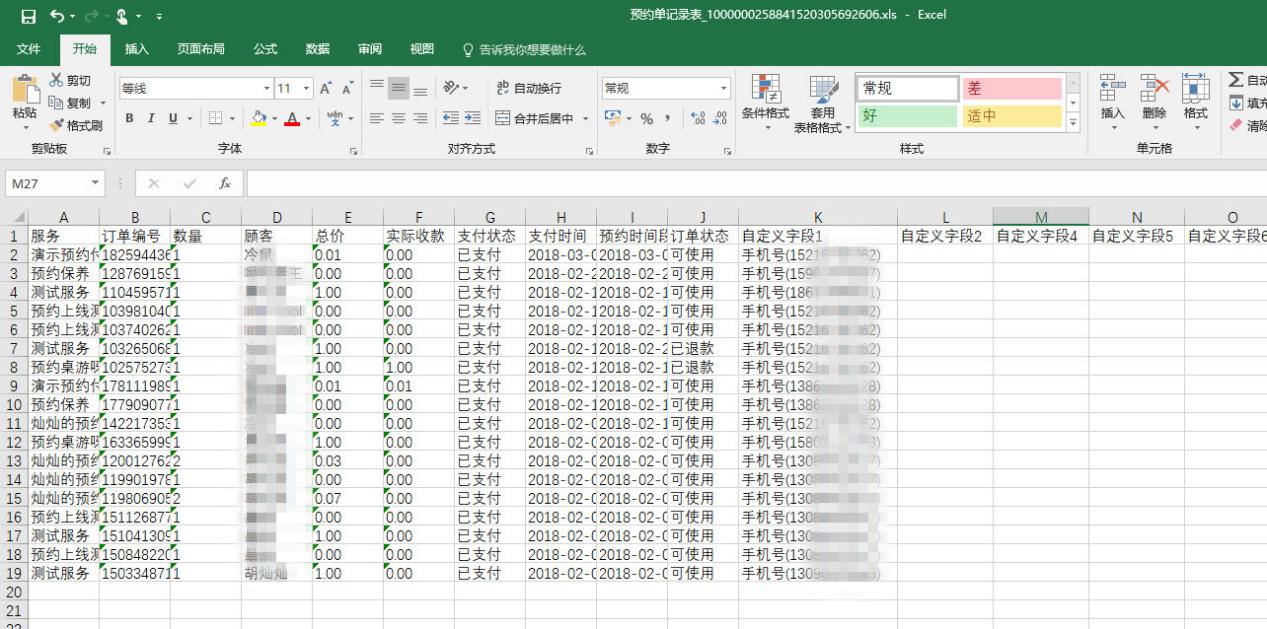1267x629 pixels.
Task: Click the Increase Indent icon
Action: (x=472, y=119)
